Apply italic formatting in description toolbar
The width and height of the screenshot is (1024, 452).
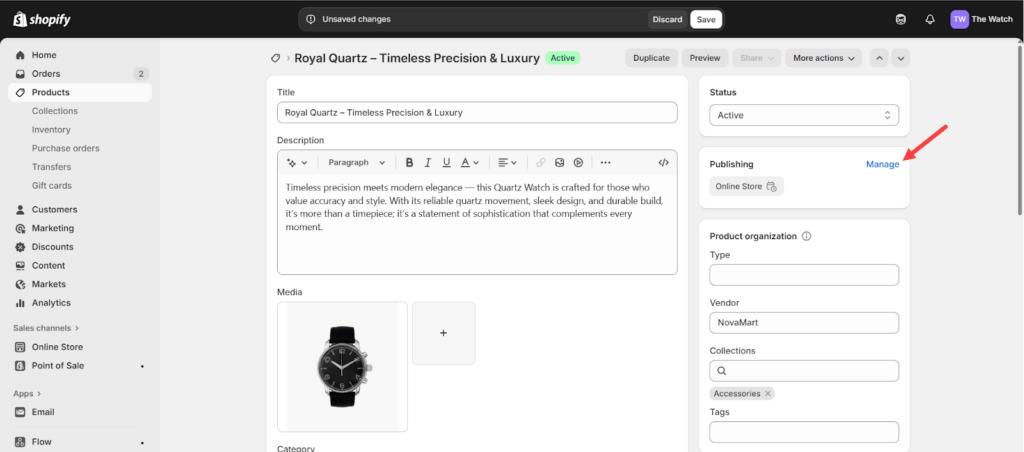pyautogui.click(x=427, y=162)
